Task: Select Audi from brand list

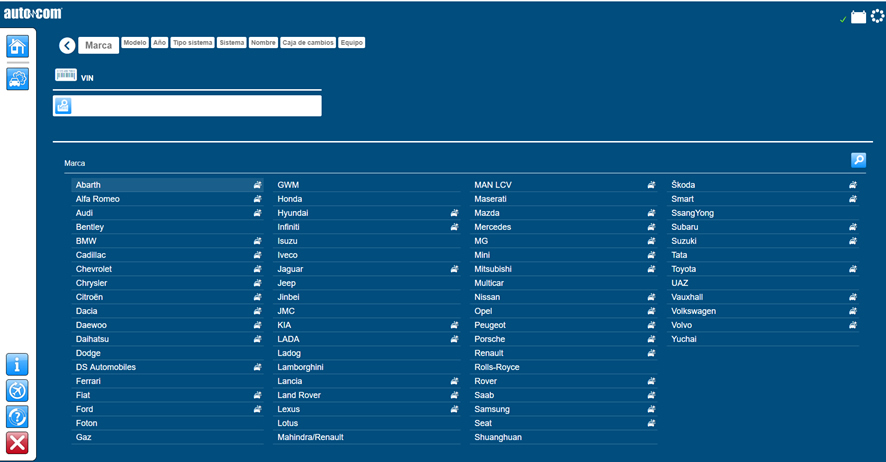Action: (x=167, y=213)
